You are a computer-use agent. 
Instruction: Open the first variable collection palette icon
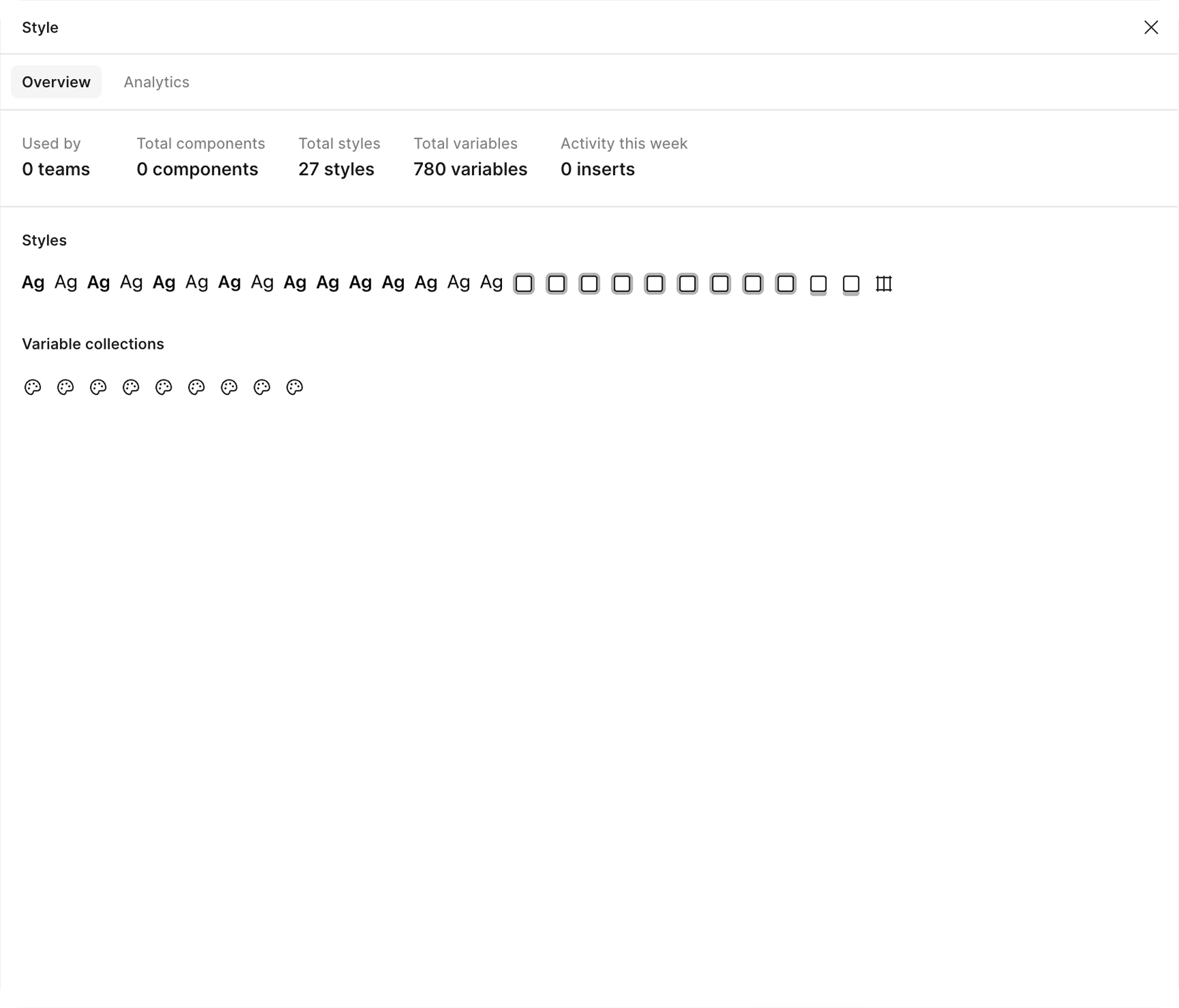point(33,387)
